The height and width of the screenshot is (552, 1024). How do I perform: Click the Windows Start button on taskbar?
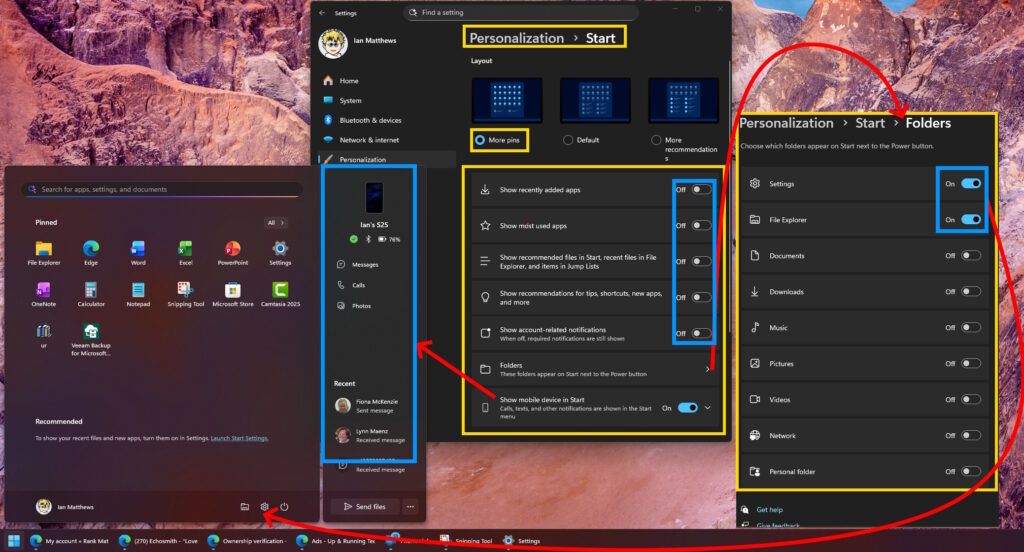coord(14,541)
